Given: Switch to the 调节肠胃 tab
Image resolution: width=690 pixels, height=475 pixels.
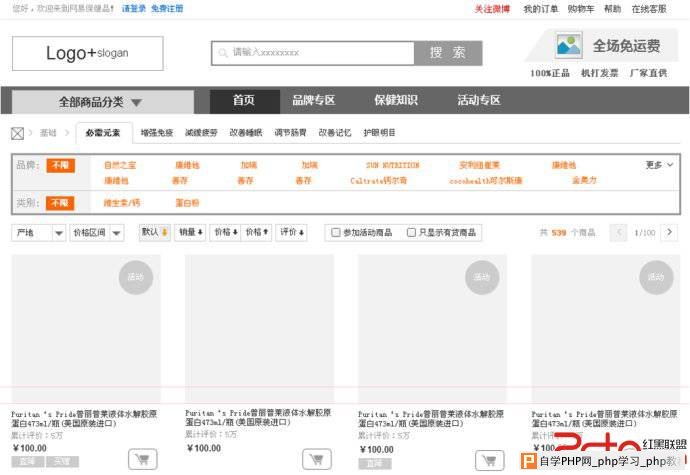Looking at the screenshot, I should 290,133.
